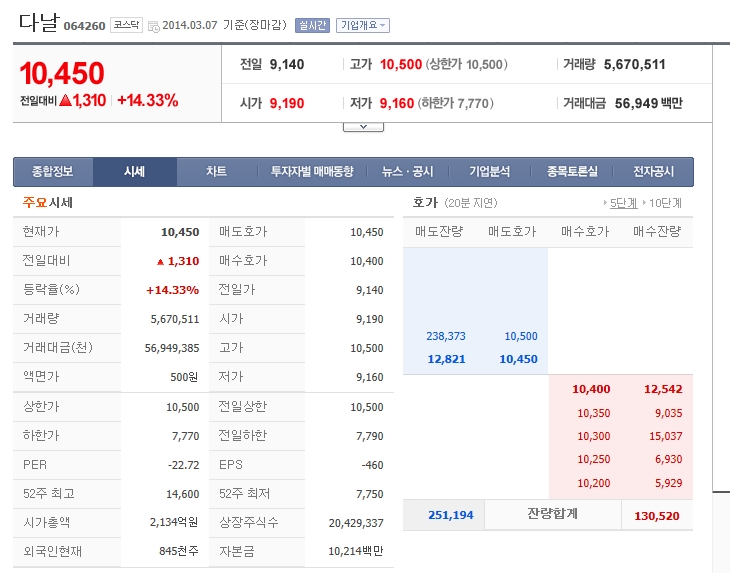The width and height of the screenshot is (730, 573).
Task: Click the 시가총액 value 2,134억원
Action: tap(174, 523)
